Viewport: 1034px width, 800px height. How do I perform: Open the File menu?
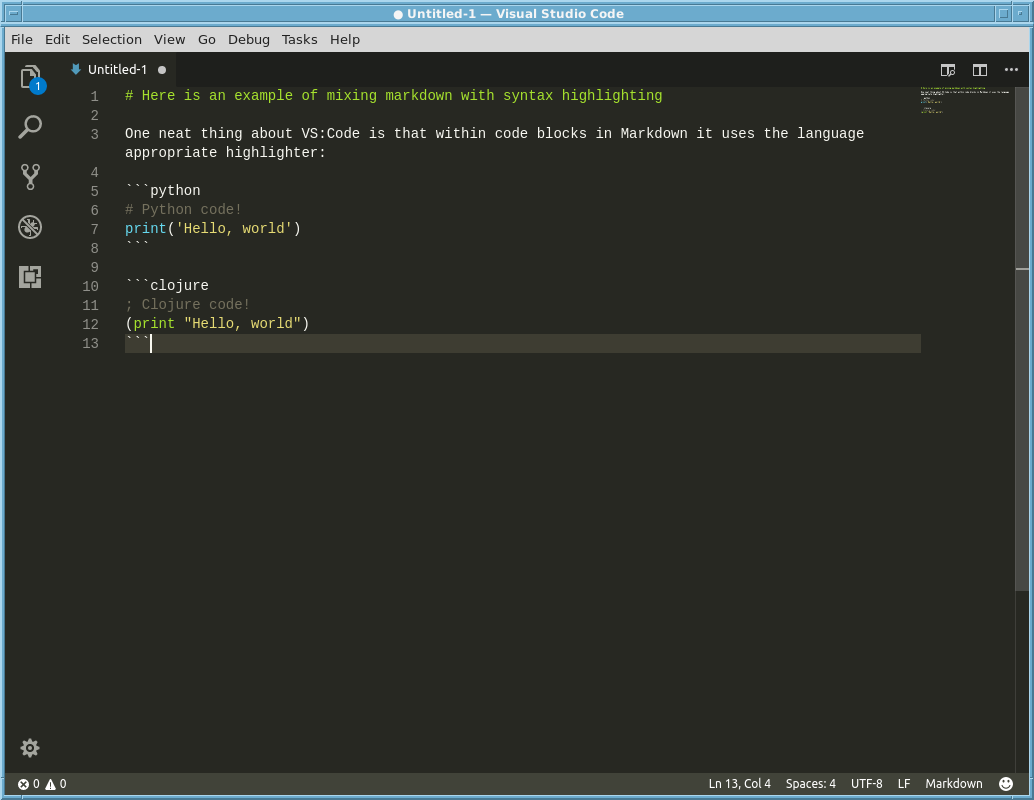tap(22, 40)
